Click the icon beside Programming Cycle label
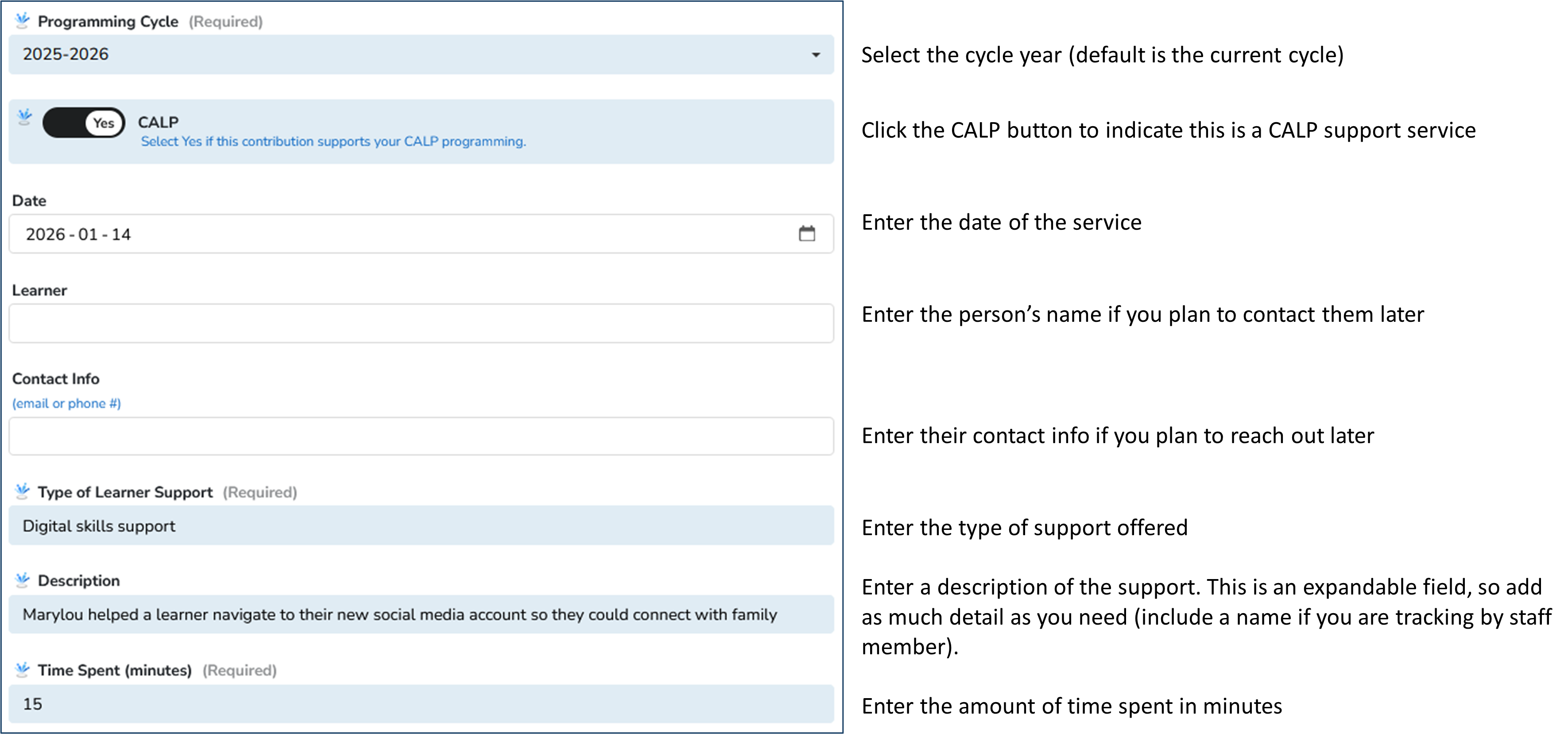The height and width of the screenshot is (734, 1568). pyautogui.click(x=23, y=21)
